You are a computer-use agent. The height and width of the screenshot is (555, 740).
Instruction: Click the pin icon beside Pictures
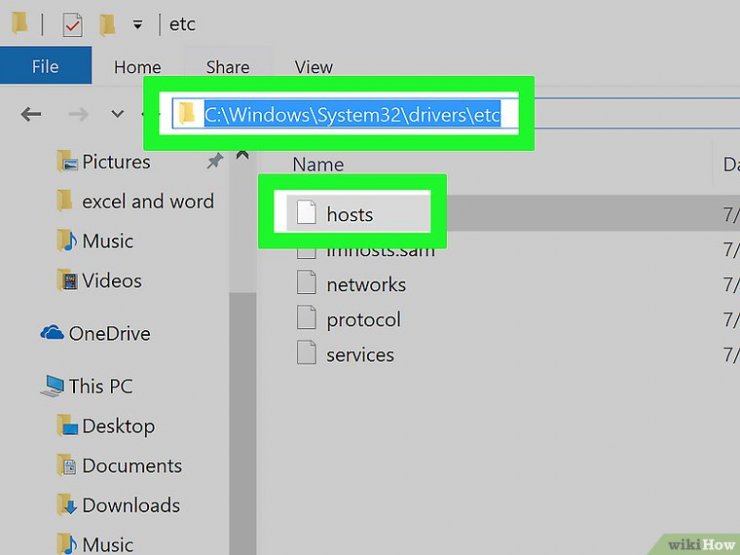click(x=215, y=161)
